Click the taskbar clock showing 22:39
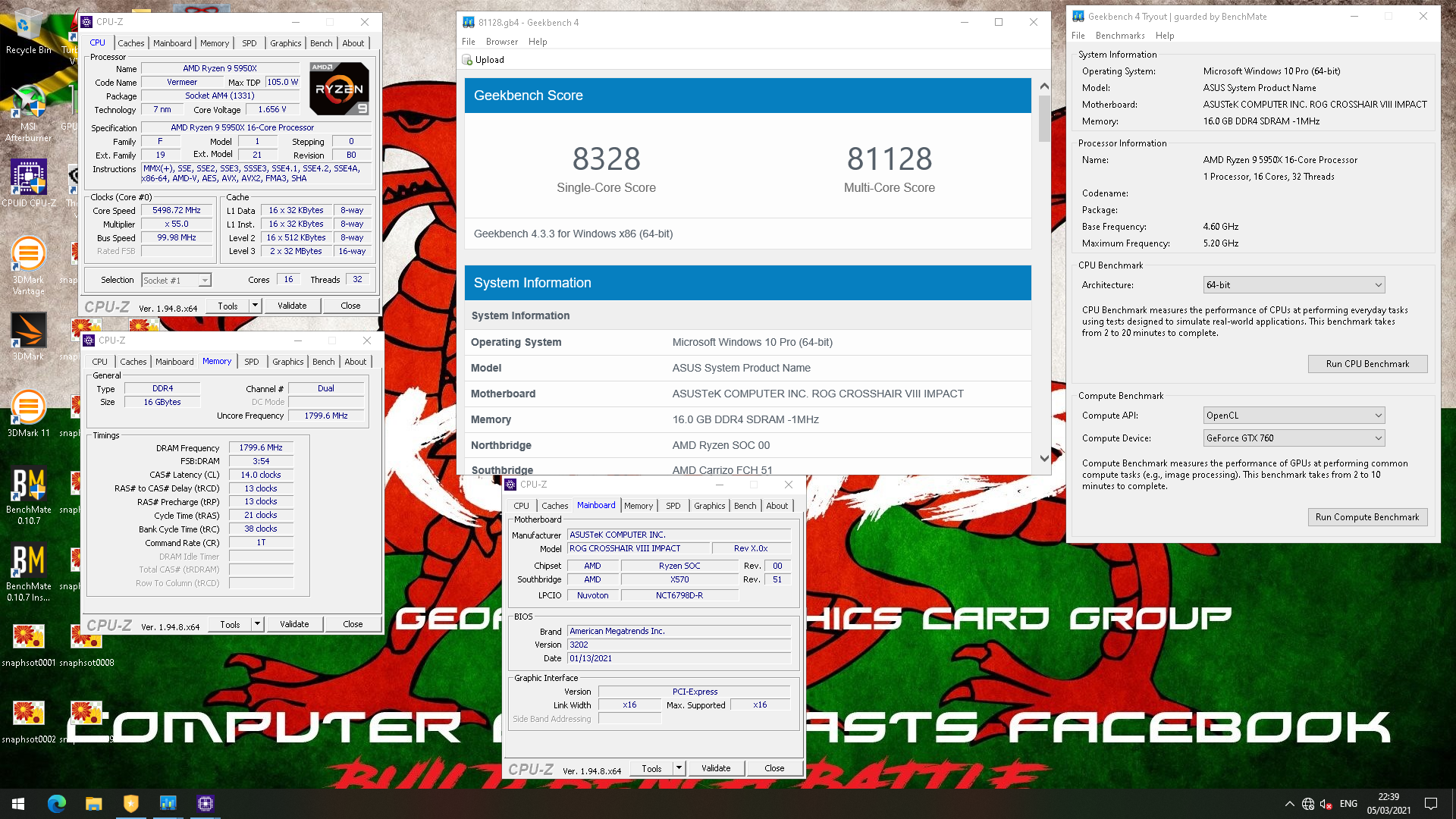Image resolution: width=1456 pixels, height=819 pixels. (x=1389, y=804)
